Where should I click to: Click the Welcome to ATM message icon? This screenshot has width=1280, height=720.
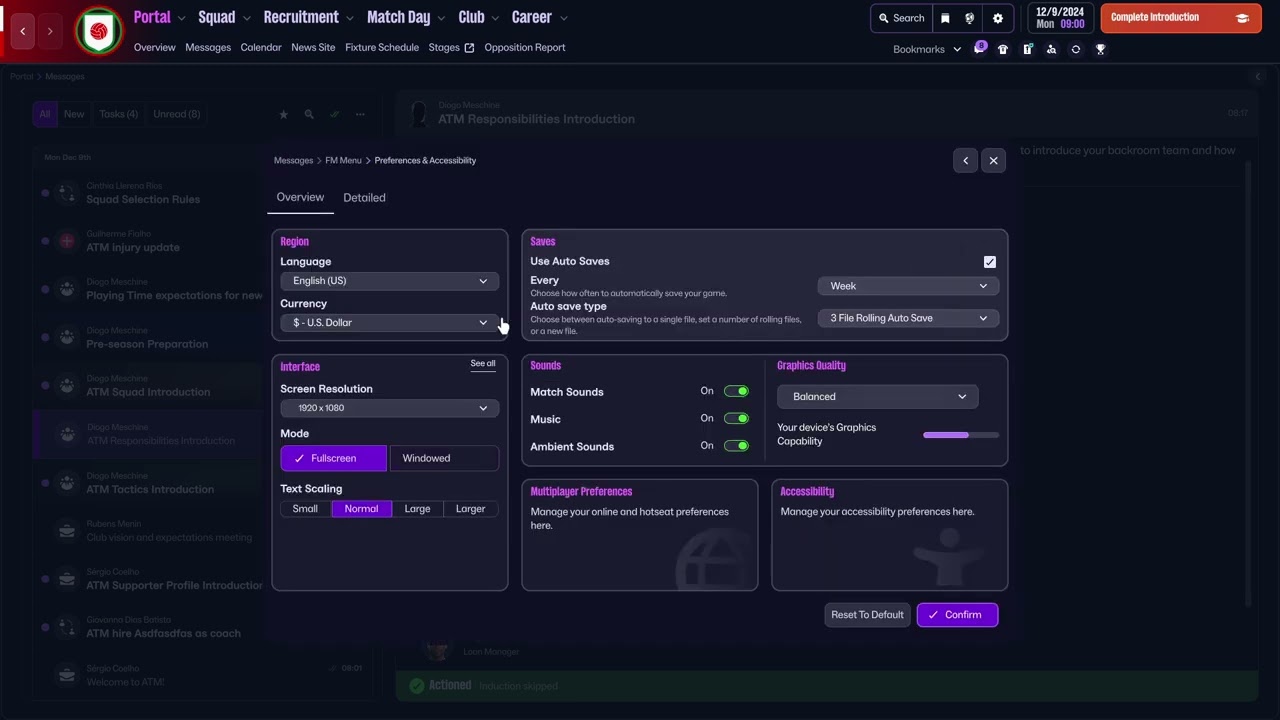[x=67, y=675]
